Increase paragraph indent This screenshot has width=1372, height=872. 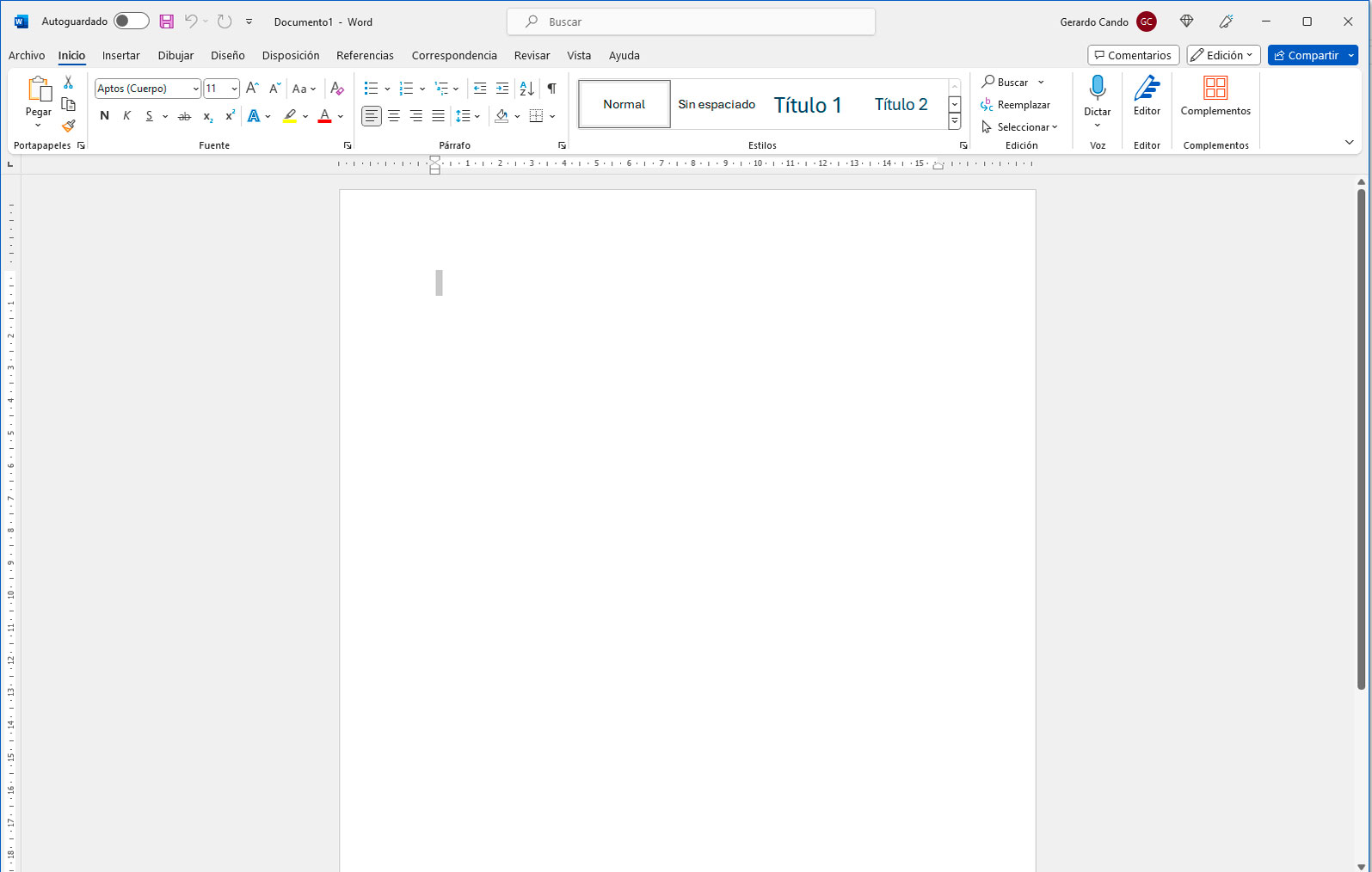(x=502, y=88)
